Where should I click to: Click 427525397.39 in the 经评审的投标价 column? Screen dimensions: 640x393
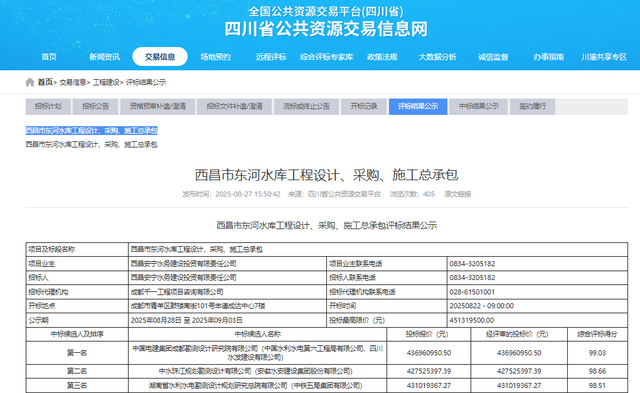click(519, 371)
